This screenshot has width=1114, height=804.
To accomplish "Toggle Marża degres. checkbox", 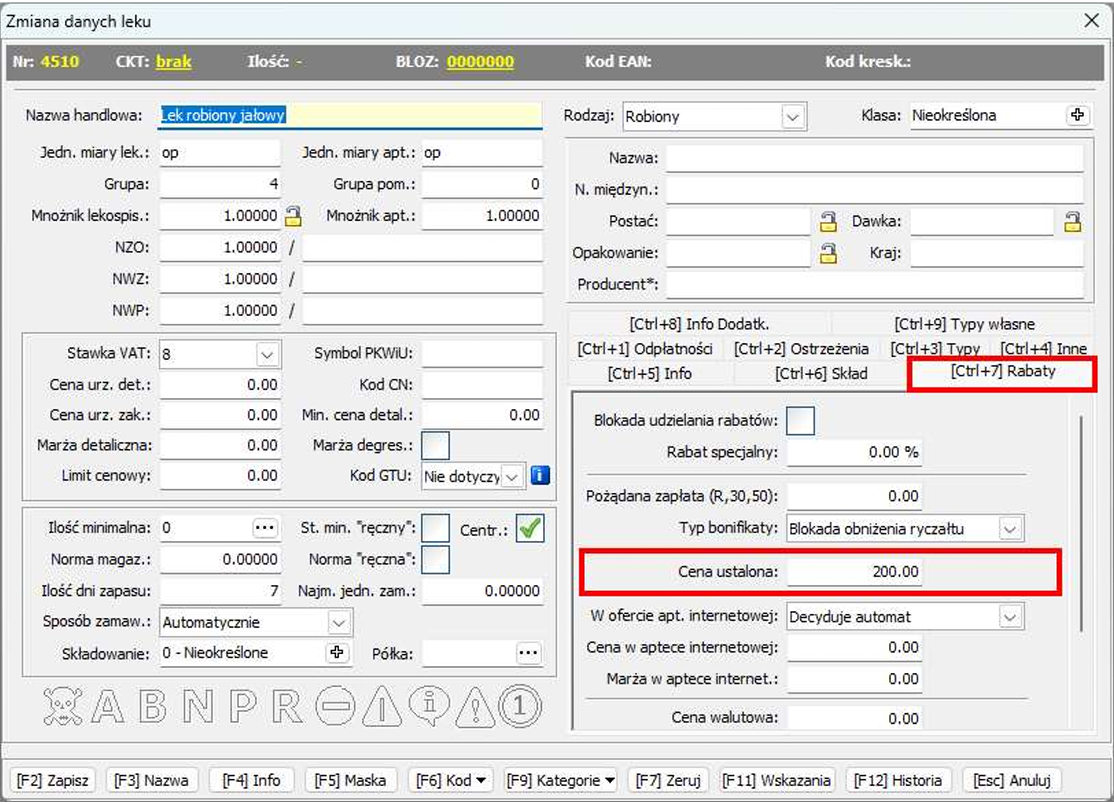I will click(x=436, y=445).
